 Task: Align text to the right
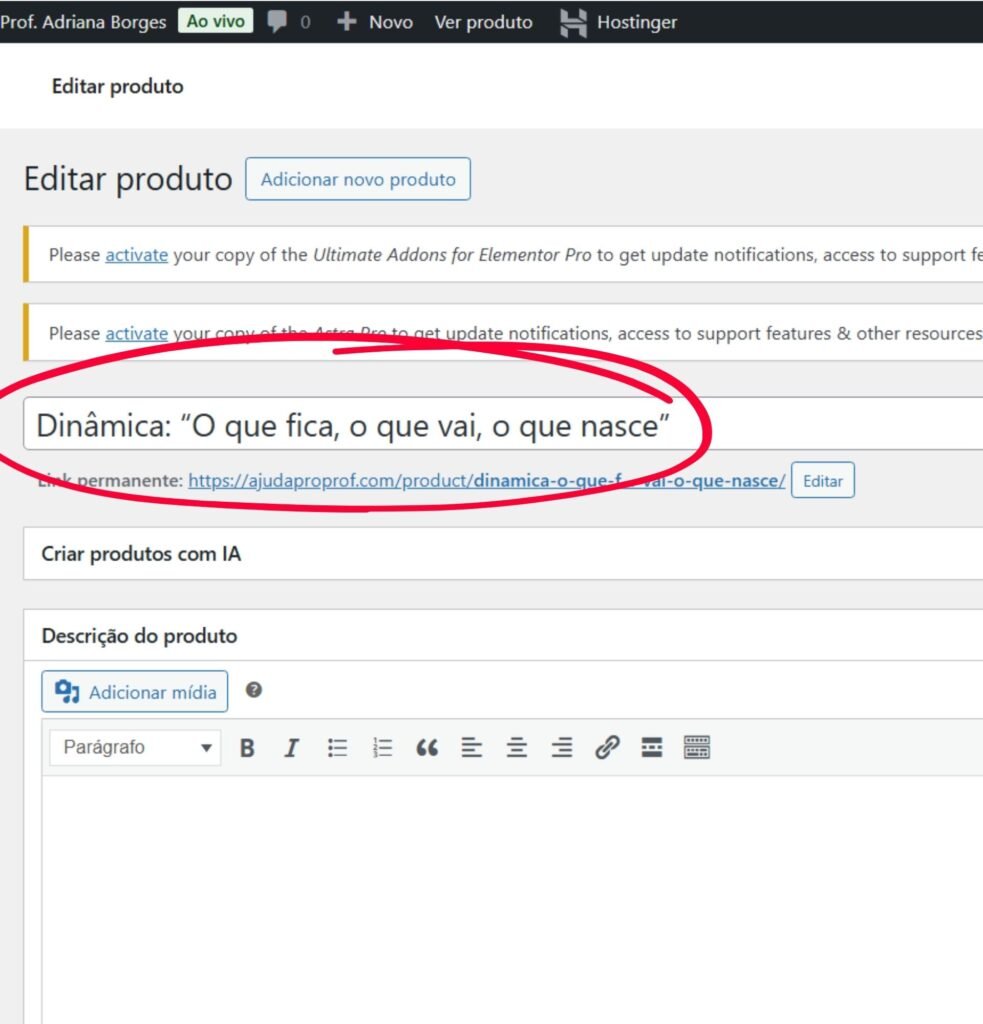pos(562,748)
